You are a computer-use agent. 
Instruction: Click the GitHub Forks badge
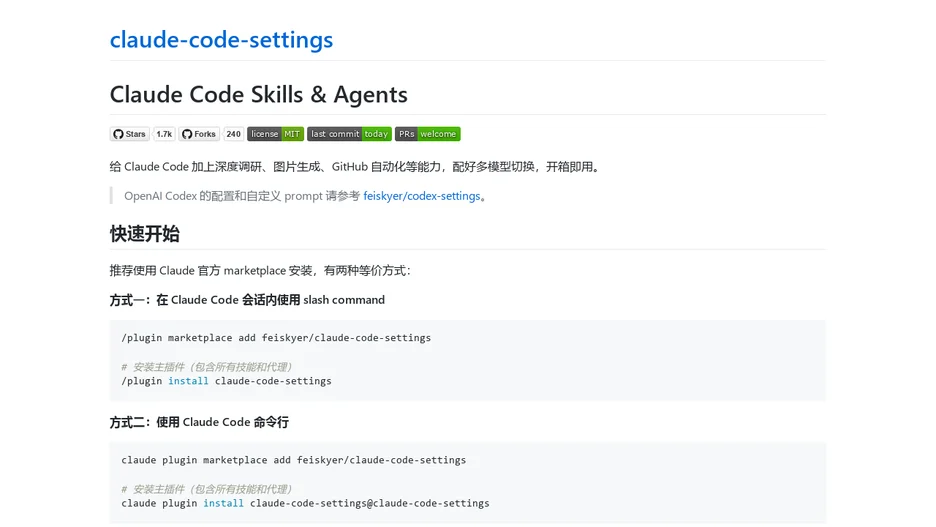pyautogui.click(x=199, y=134)
